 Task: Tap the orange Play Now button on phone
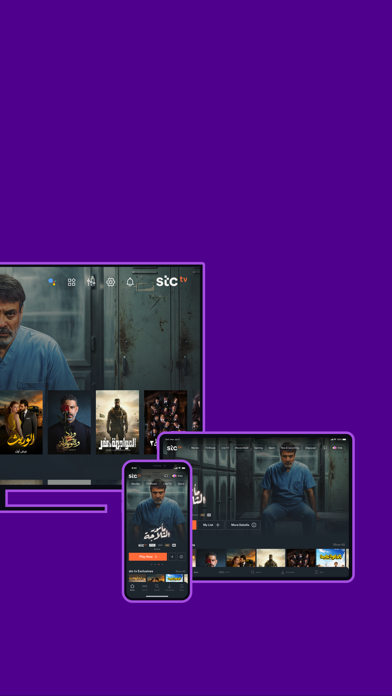pos(148,557)
